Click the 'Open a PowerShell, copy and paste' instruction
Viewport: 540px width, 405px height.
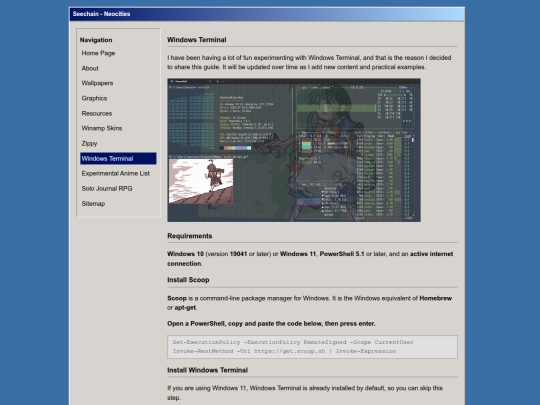point(271,324)
